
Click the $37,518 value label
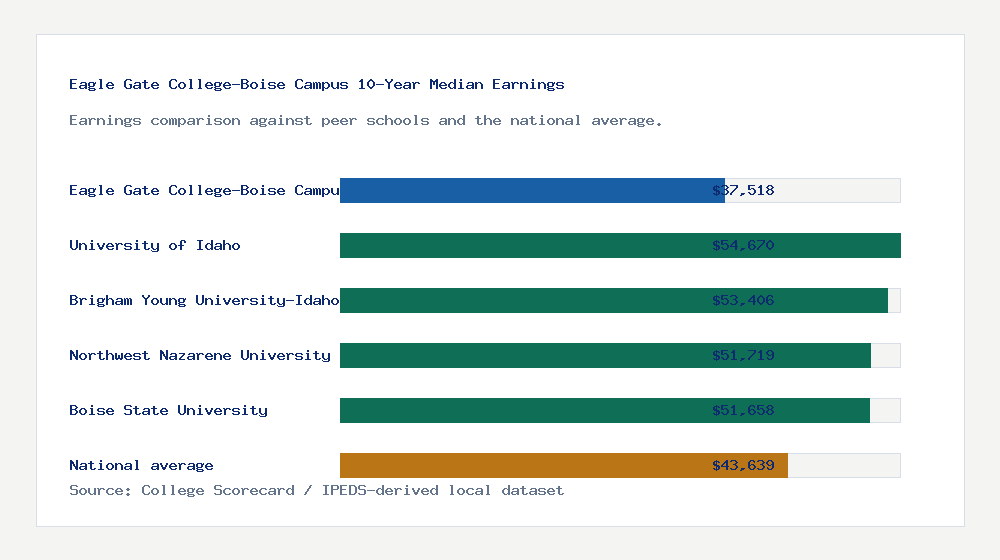click(x=743, y=190)
